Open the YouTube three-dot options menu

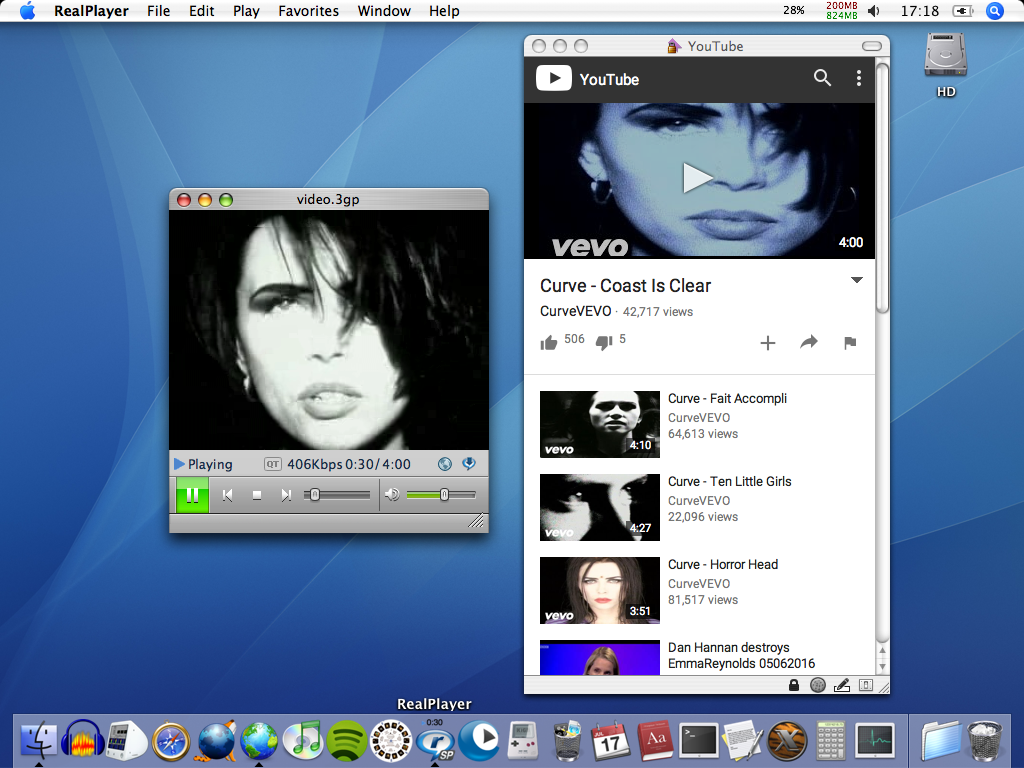pyautogui.click(x=859, y=78)
